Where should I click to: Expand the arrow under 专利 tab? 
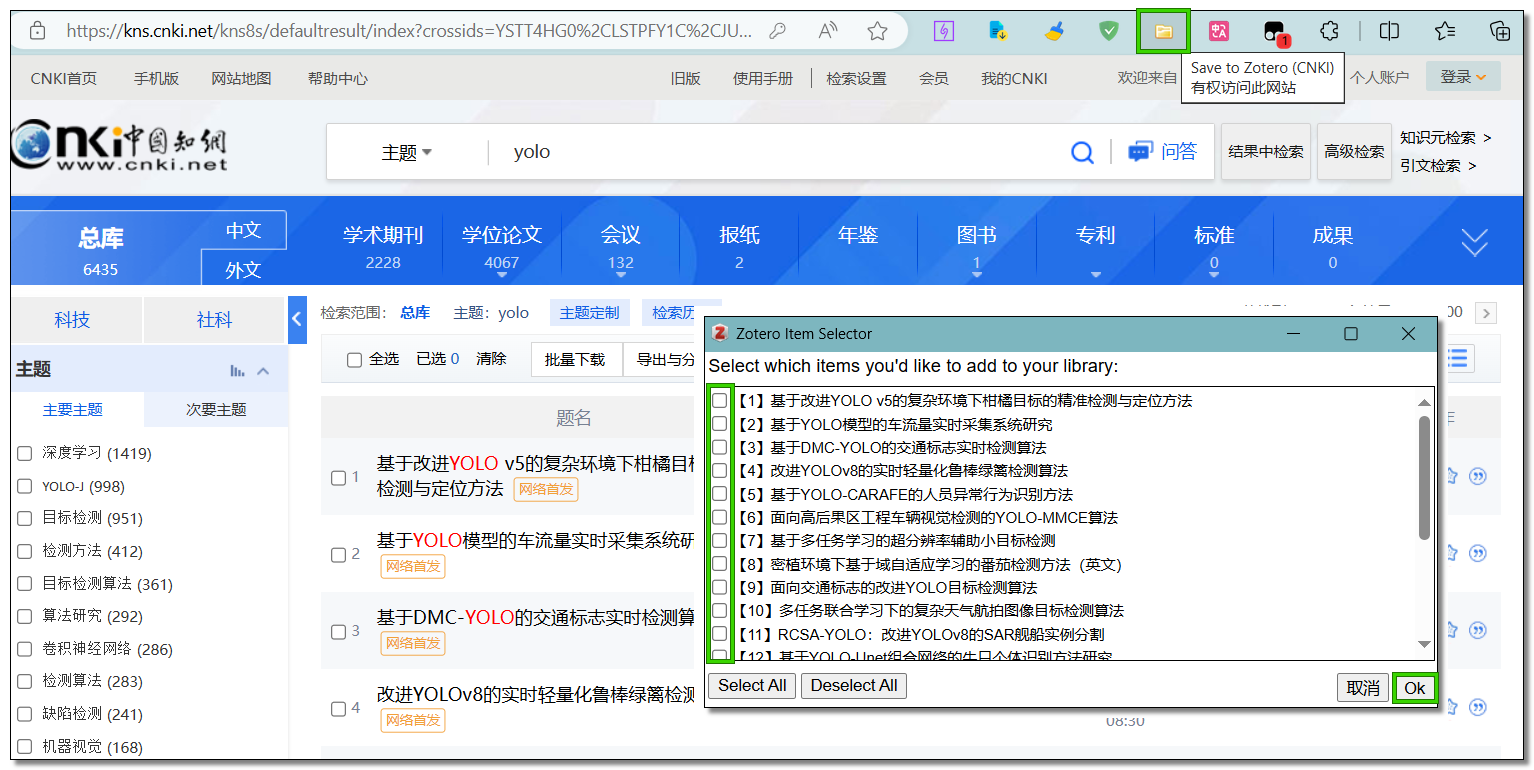[x=1095, y=274]
